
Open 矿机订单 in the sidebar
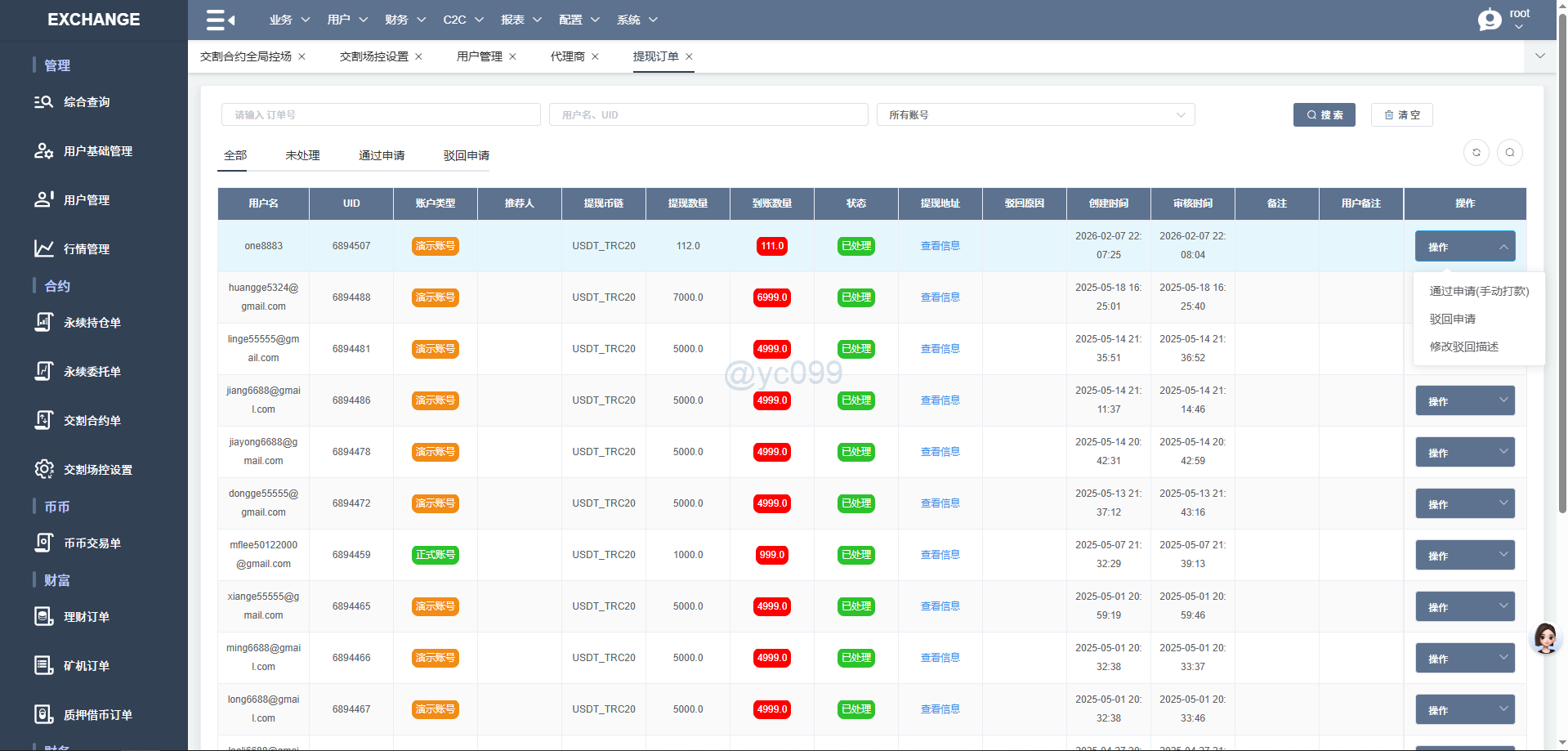click(87, 666)
